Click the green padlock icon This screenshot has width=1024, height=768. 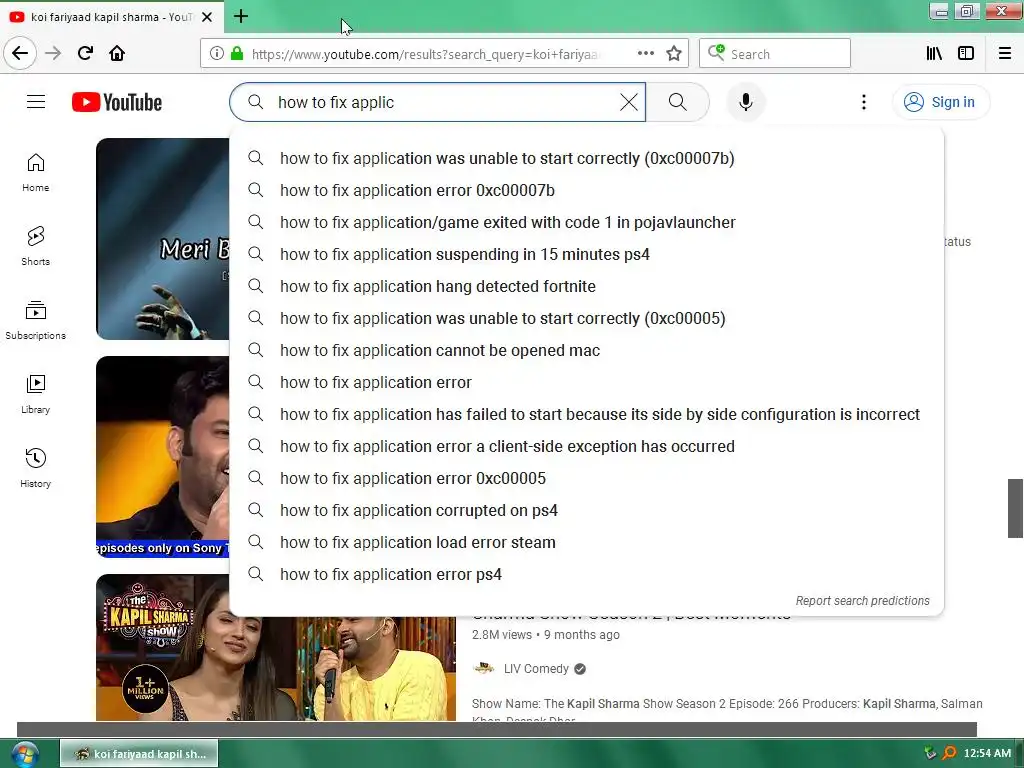tap(237, 54)
